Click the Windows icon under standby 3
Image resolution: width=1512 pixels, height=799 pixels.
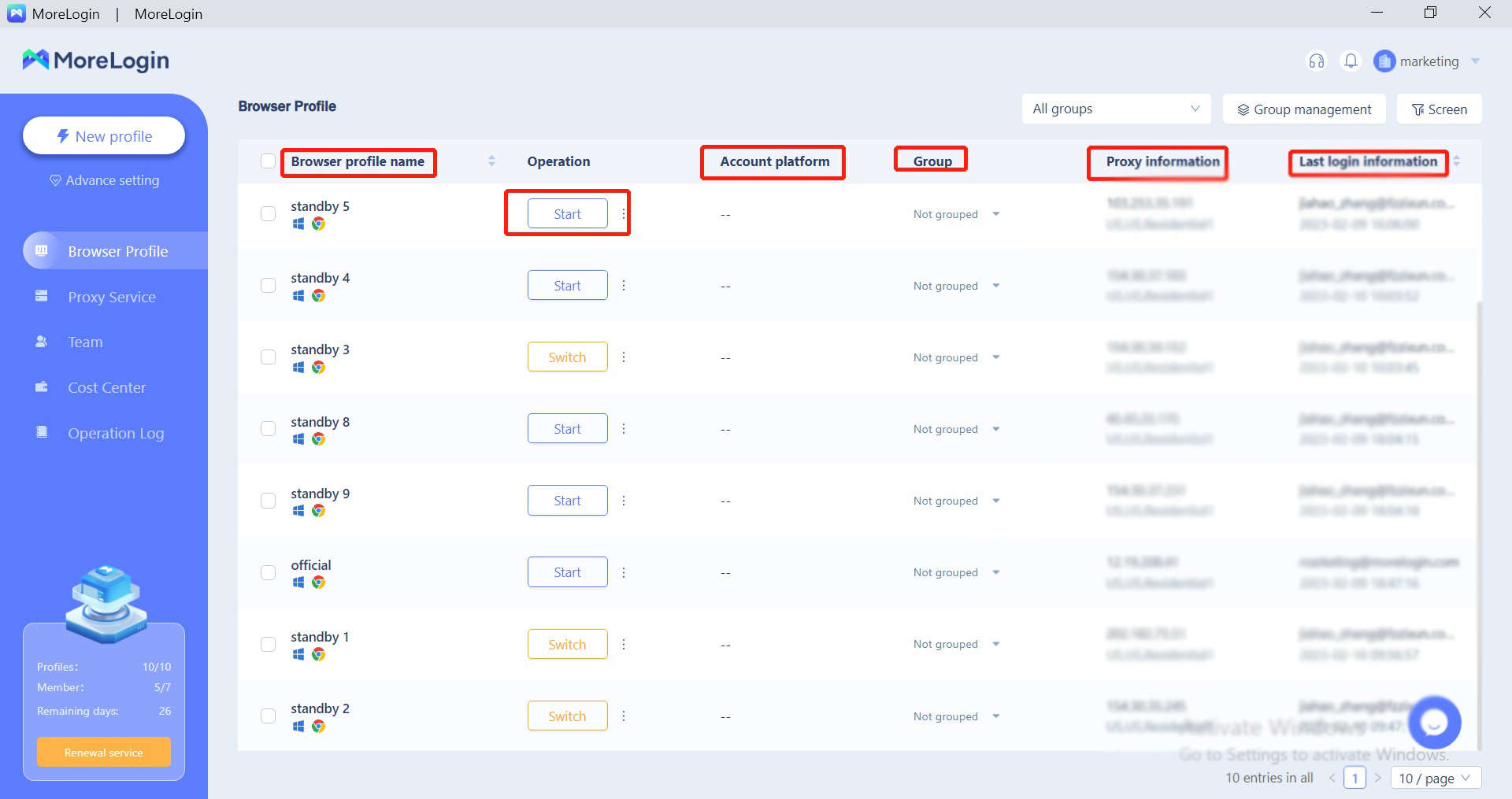point(298,368)
